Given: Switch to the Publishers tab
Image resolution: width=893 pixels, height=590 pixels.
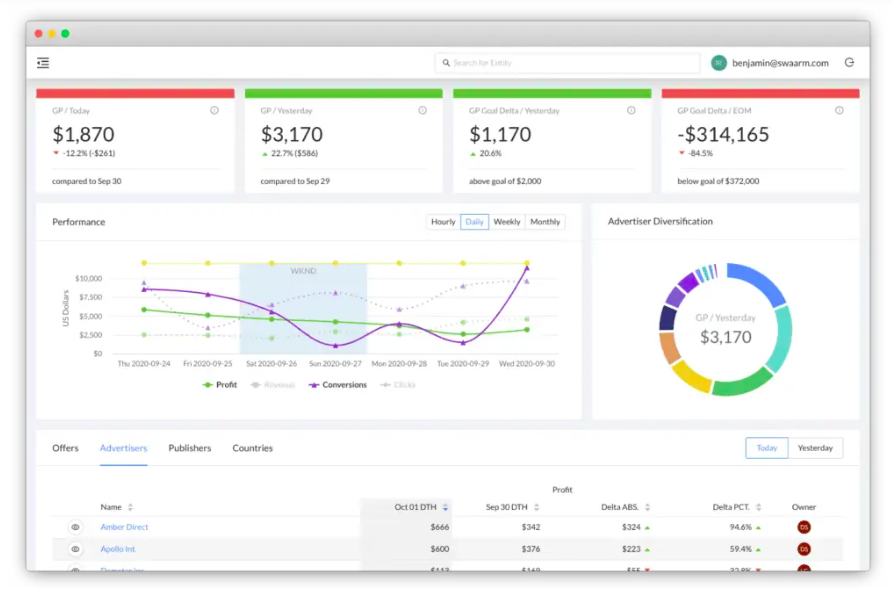Looking at the screenshot, I should (x=190, y=448).
